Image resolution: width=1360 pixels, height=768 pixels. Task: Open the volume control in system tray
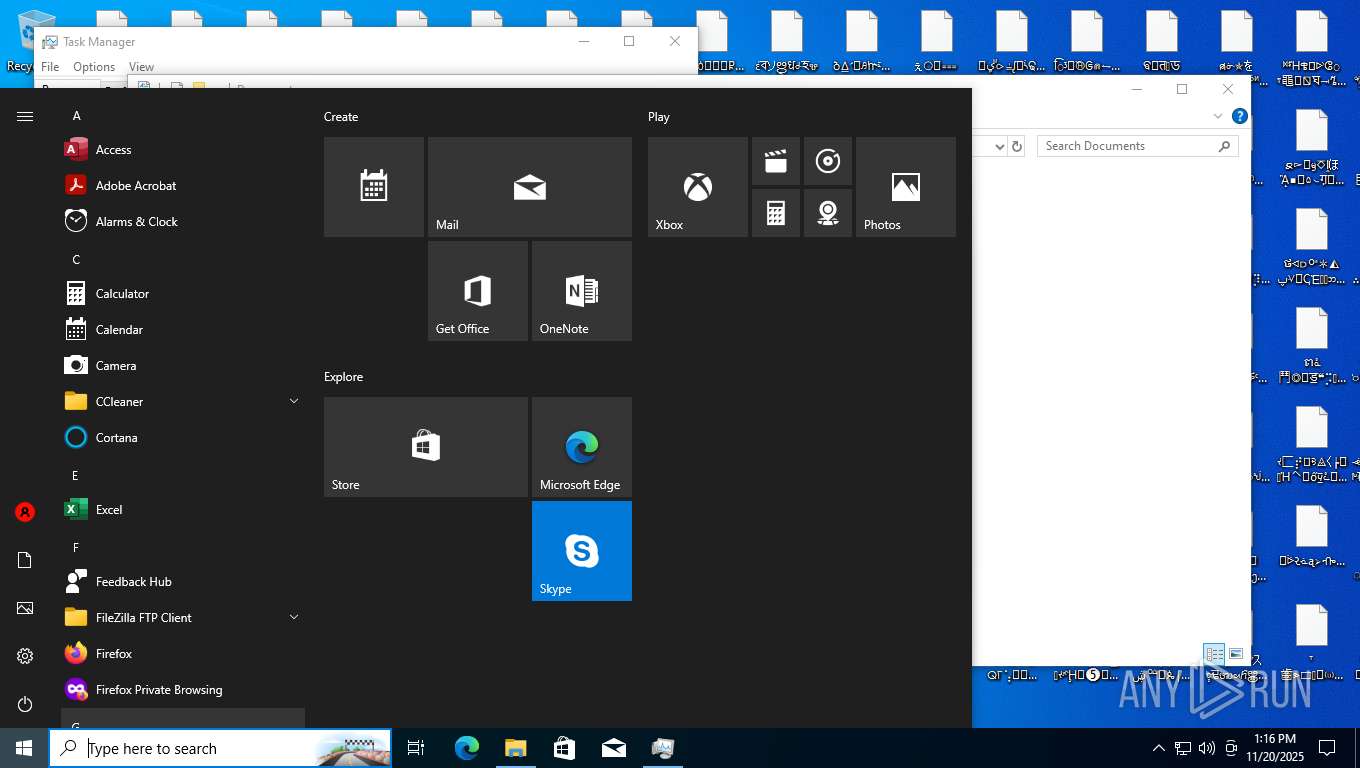click(1206, 748)
